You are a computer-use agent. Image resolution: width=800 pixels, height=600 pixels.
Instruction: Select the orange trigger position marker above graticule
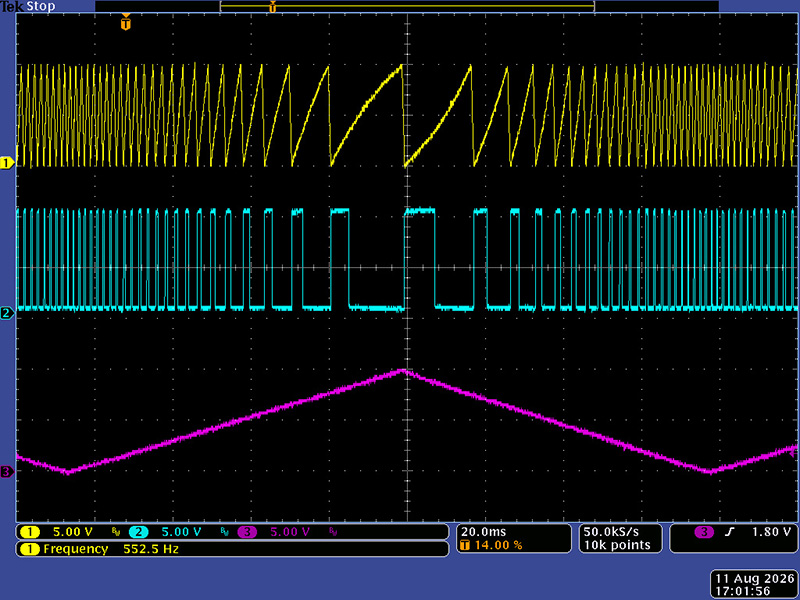[126, 23]
